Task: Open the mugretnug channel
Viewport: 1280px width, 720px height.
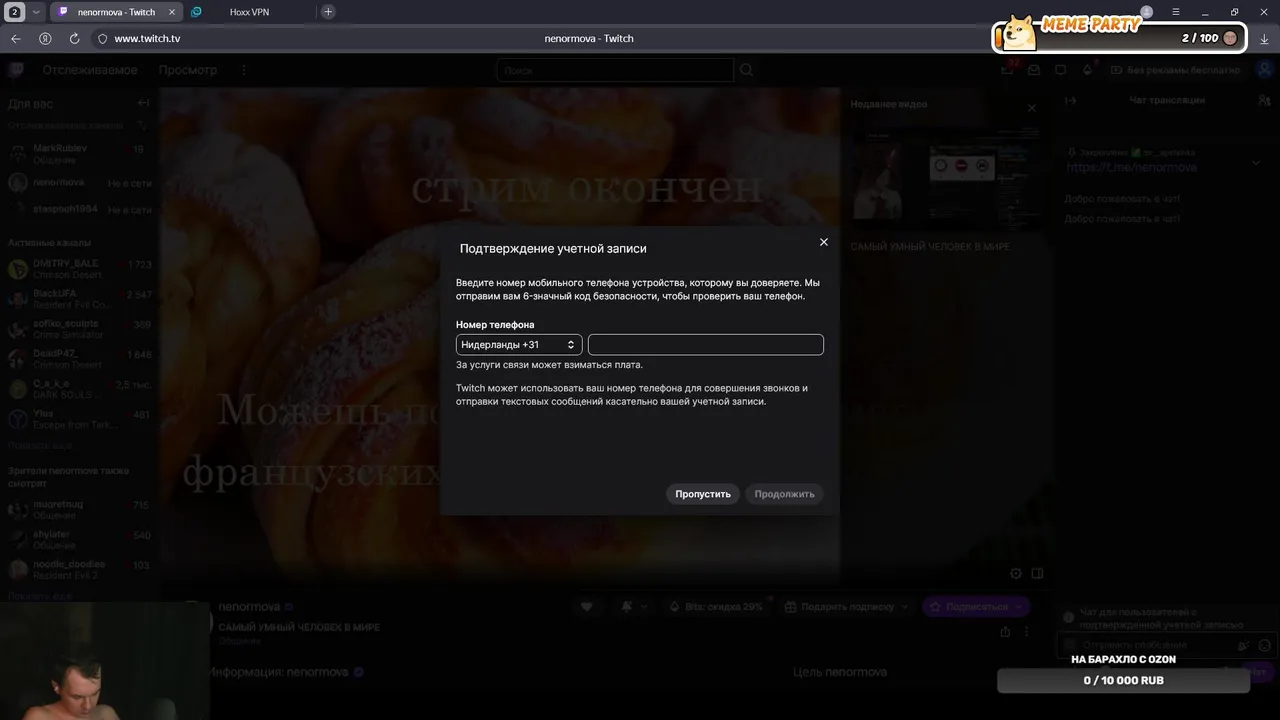Action: click(x=80, y=510)
